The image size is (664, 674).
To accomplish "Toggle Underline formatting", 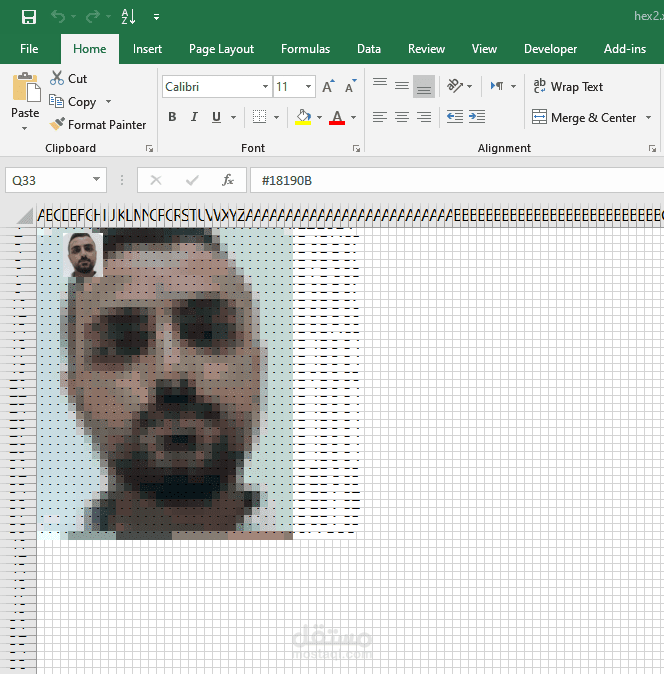I will 217,117.
